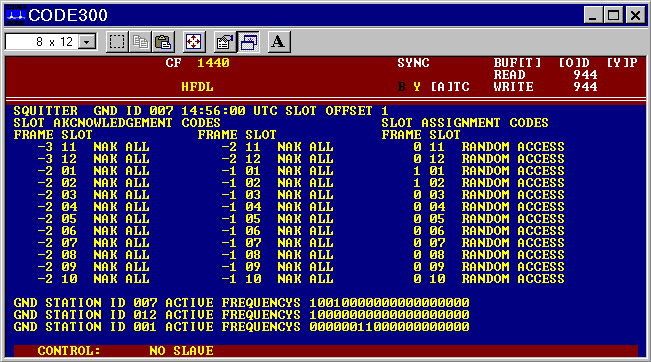This screenshot has width=651, height=362.
Task: Click the Mark selection toolbar icon
Action: click(x=117, y=42)
